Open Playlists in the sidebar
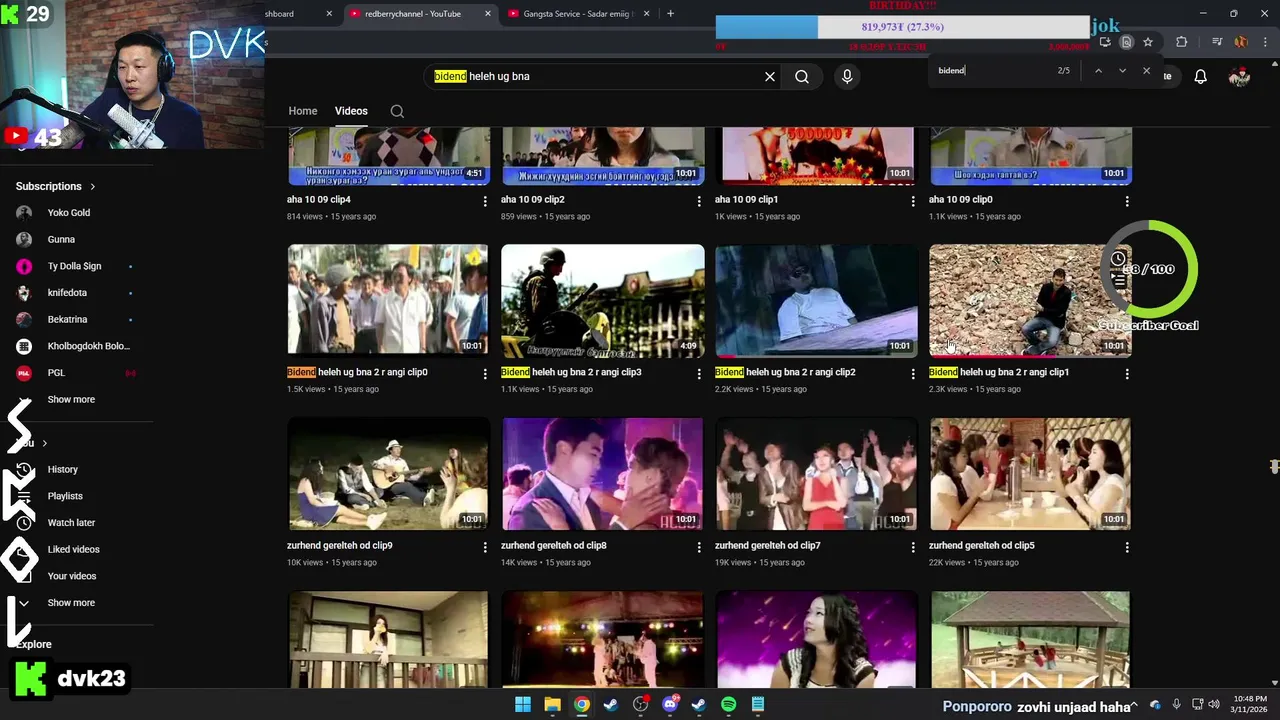1280x720 pixels. click(x=65, y=496)
